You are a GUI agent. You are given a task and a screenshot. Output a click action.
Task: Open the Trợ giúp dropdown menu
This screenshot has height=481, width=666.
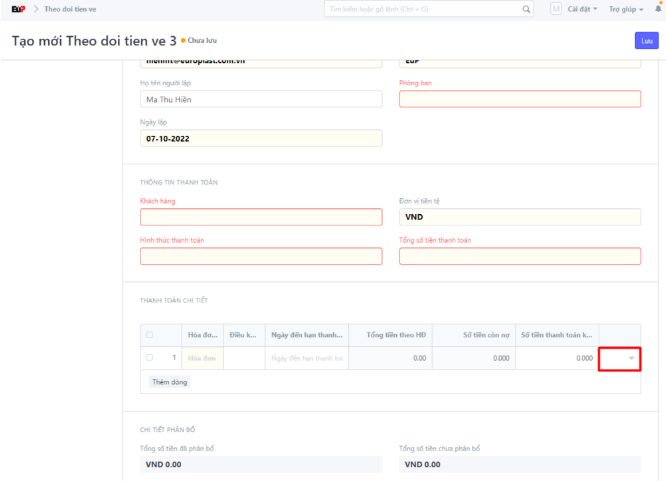626,9
